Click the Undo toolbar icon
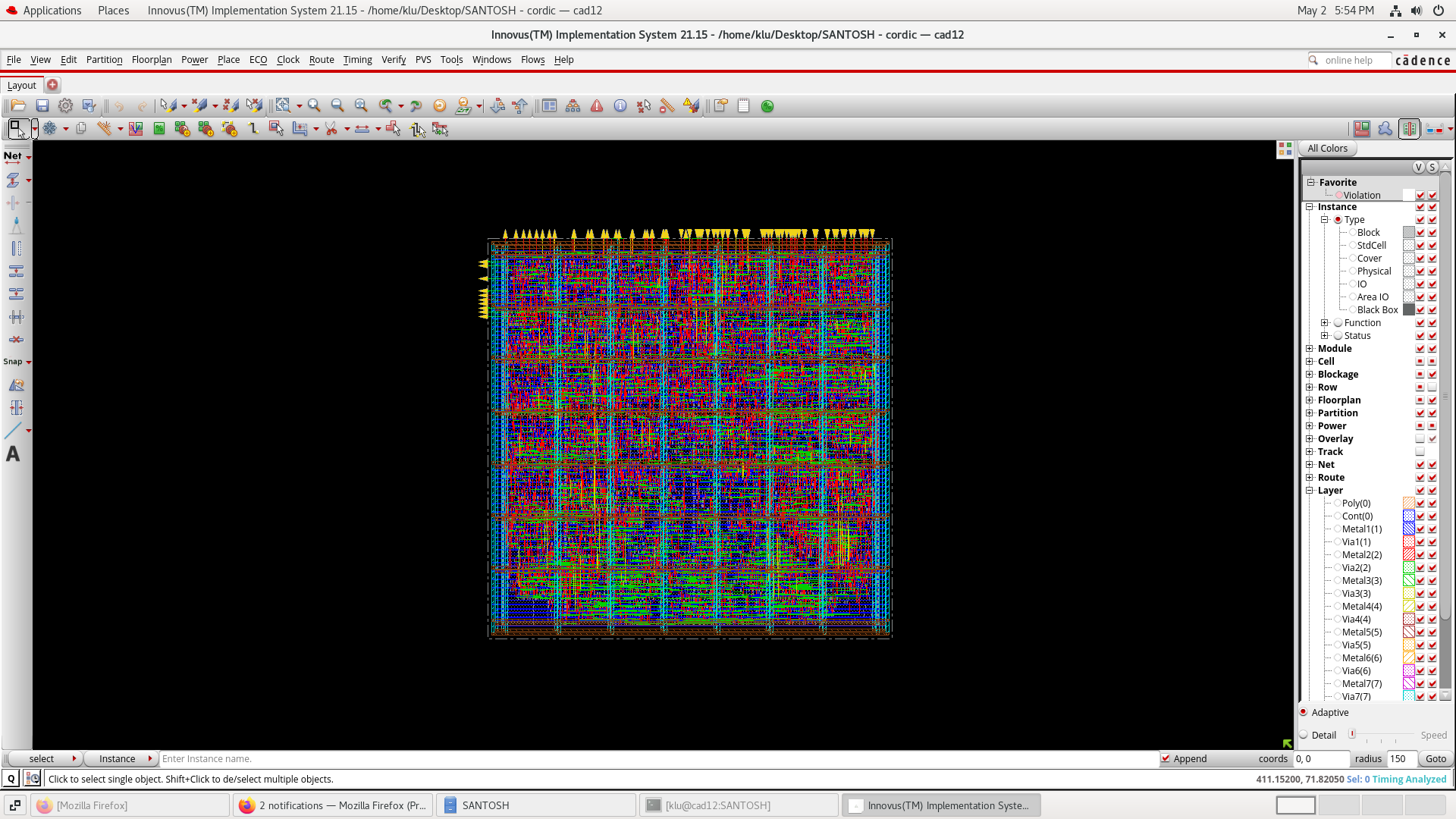Image resolution: width=1456 pixels, height=819 pixels. 120,106
